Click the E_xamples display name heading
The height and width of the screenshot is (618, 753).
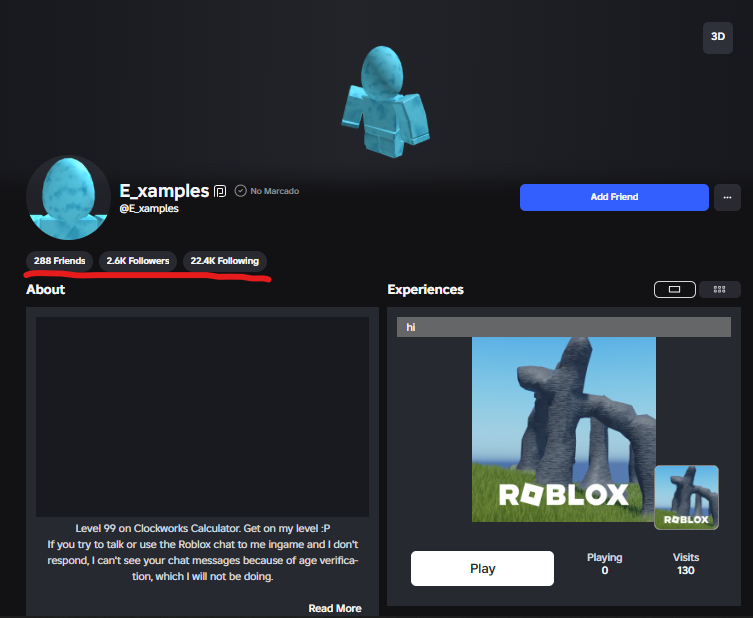164,191
